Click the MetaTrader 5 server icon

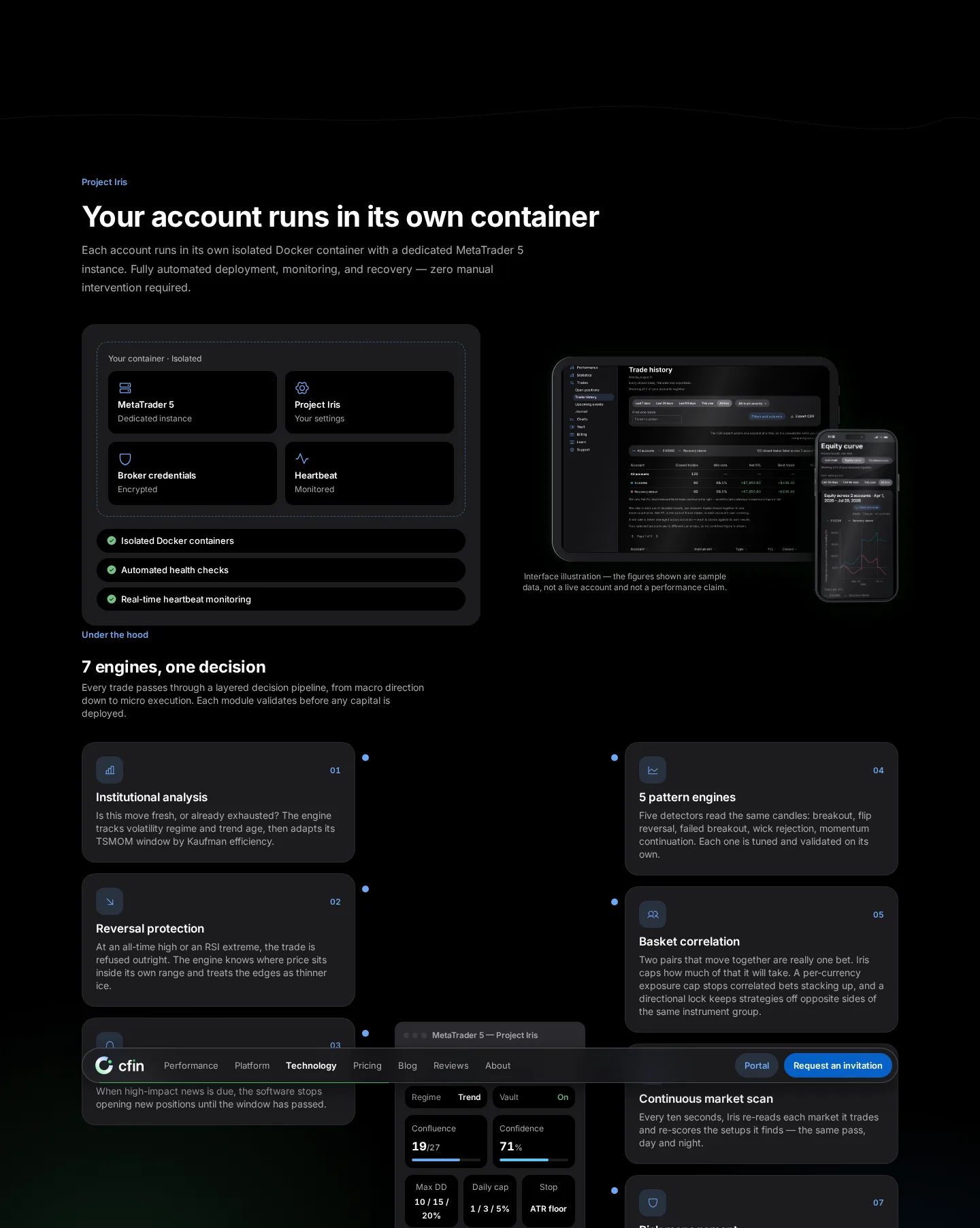125,388
